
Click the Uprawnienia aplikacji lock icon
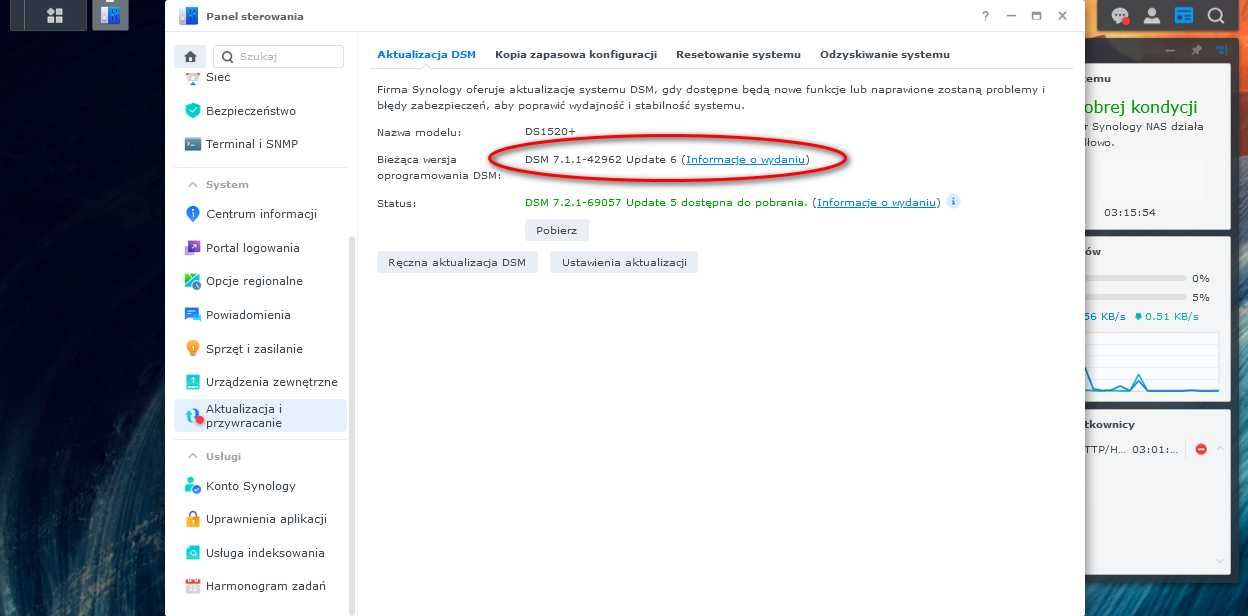tap(193, 519)
